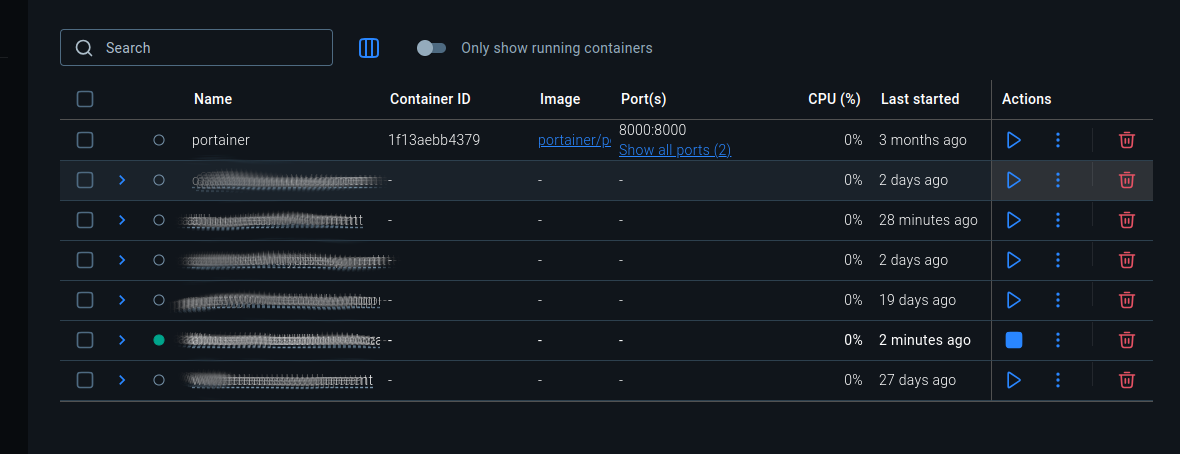Open more actions for container started 27 days ago
The height and width of the screenshot is (454, 1180).
1057,380
